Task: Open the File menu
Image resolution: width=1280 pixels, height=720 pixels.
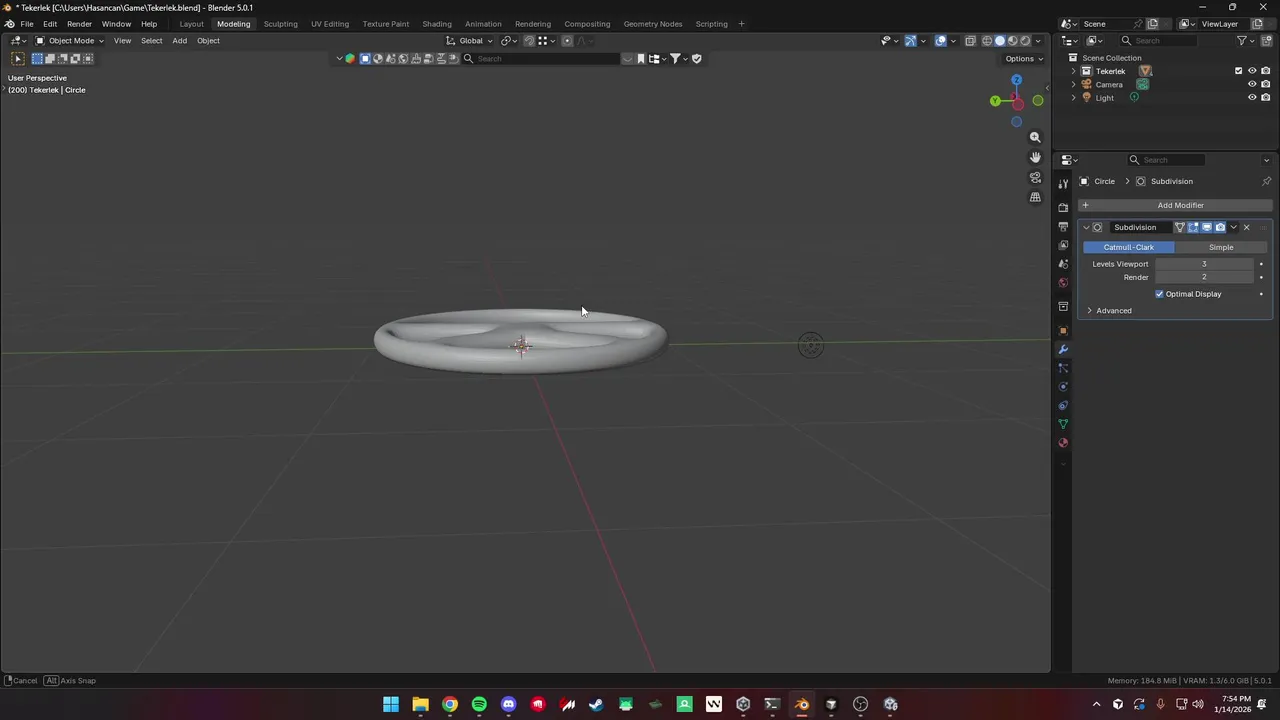Action: pos(27,24)
